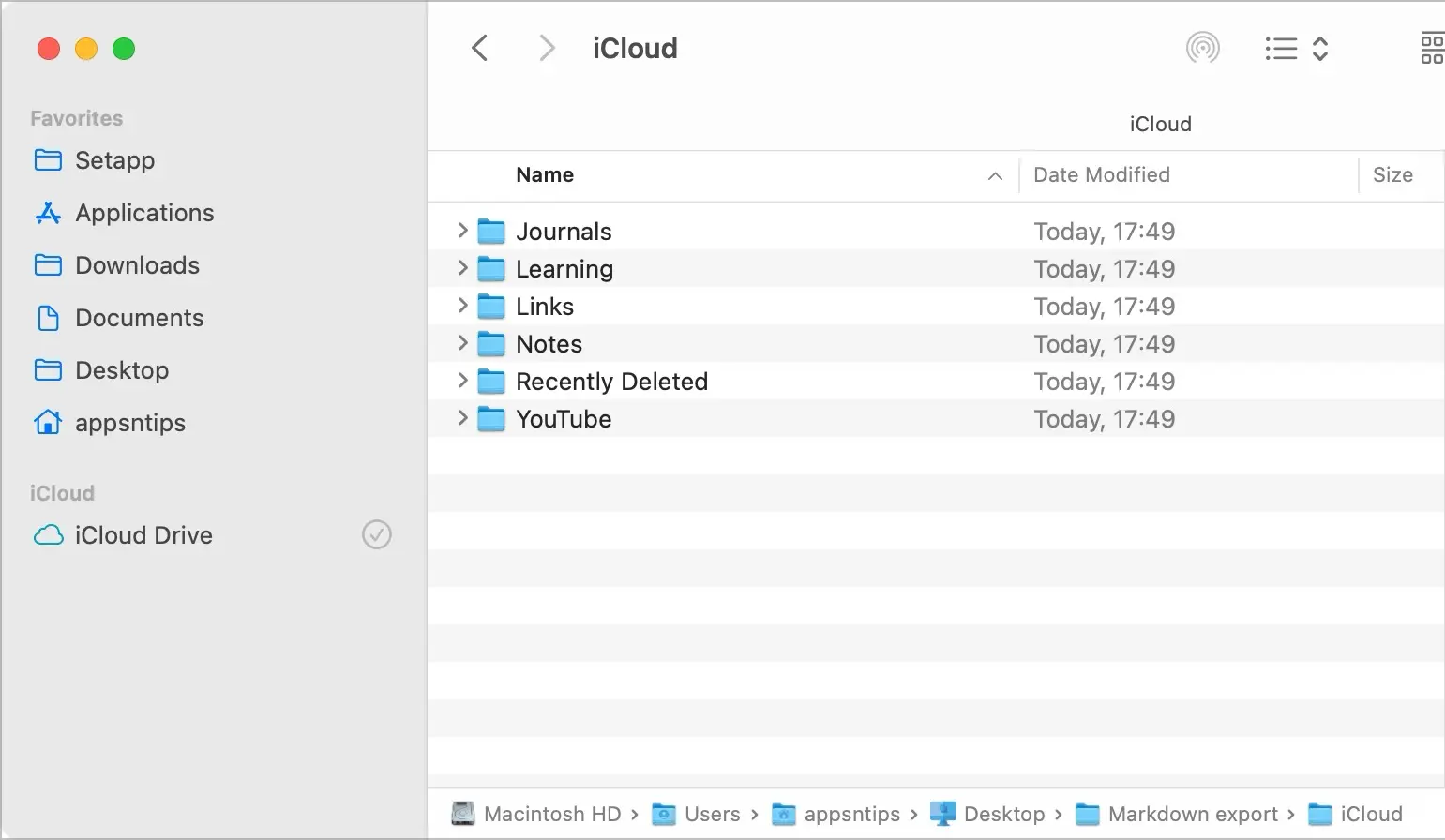Click the iCloud sidebar section header
The width and height of the screenshot is (1445, 840).
[x=62, y=493]
